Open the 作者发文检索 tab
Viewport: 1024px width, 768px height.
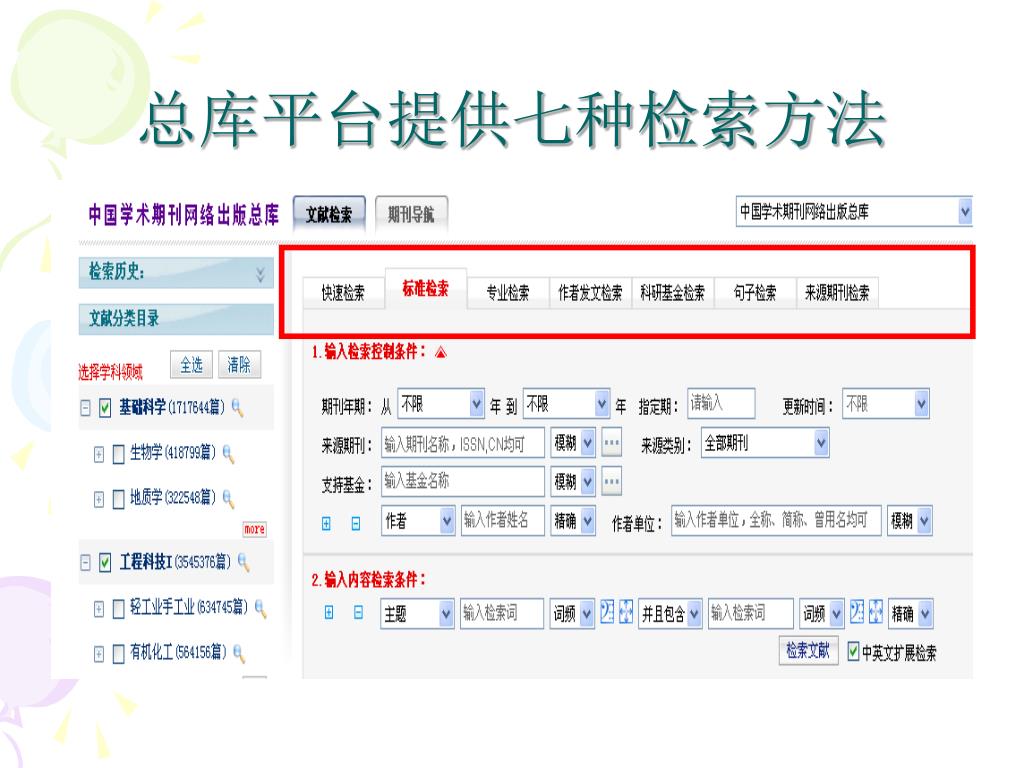click(590, 293)
